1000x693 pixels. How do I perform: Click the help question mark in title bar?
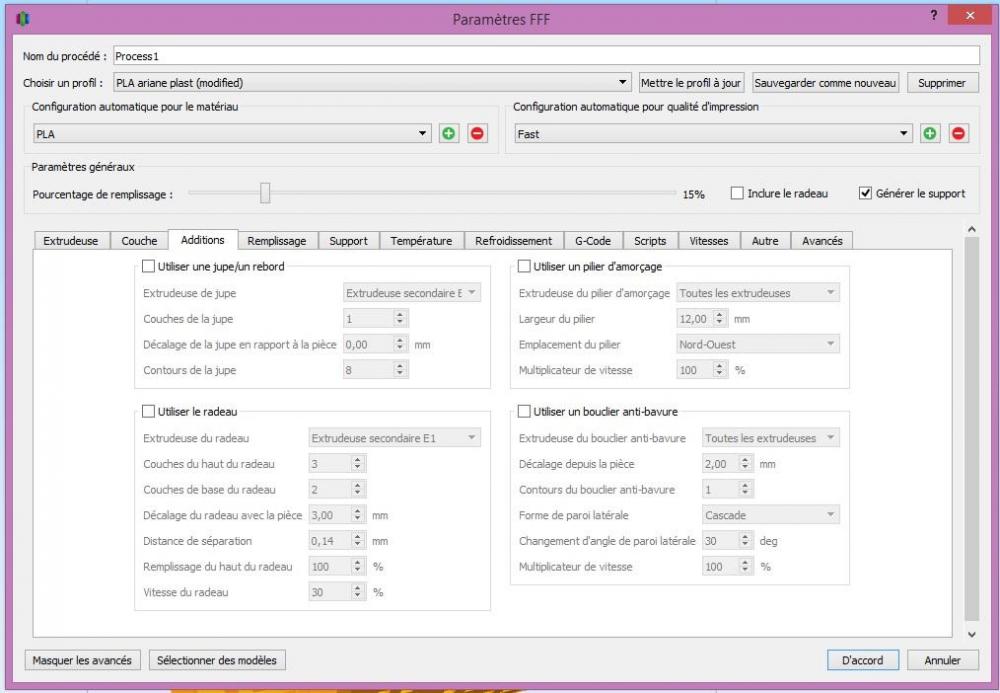934,15
